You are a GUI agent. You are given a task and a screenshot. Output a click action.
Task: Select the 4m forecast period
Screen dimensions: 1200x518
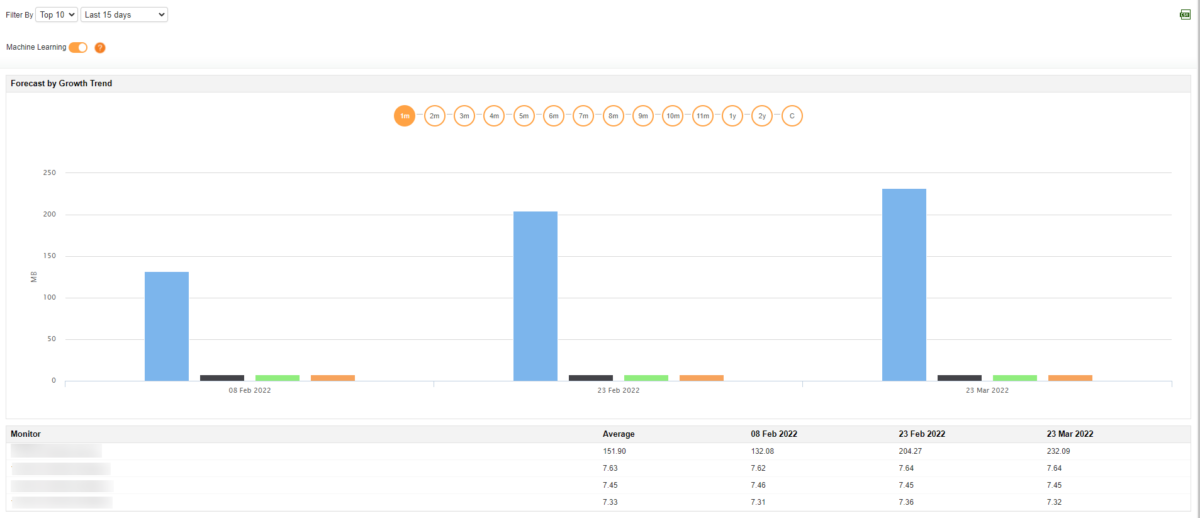coord(494,116)
